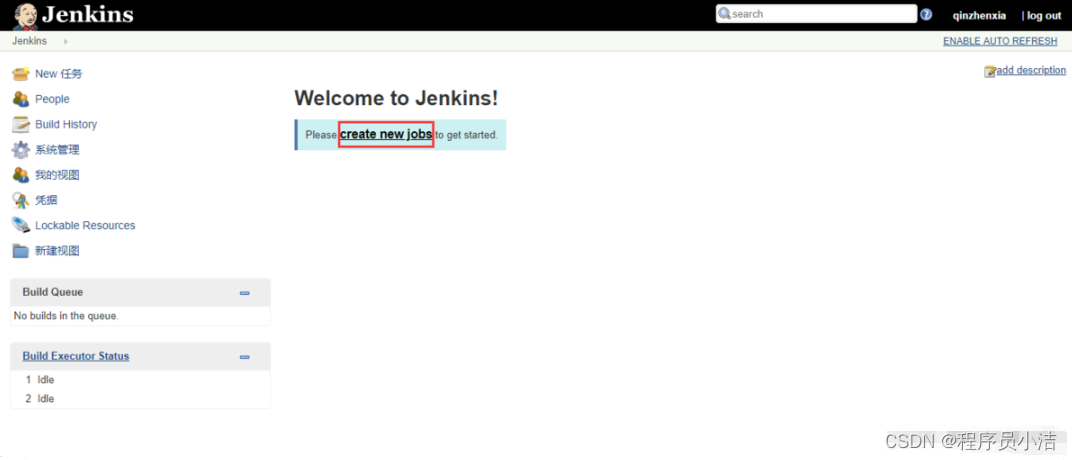Click the Build Queue heading text
Viewport: 1072px width, 460px height.
point(53,292)
